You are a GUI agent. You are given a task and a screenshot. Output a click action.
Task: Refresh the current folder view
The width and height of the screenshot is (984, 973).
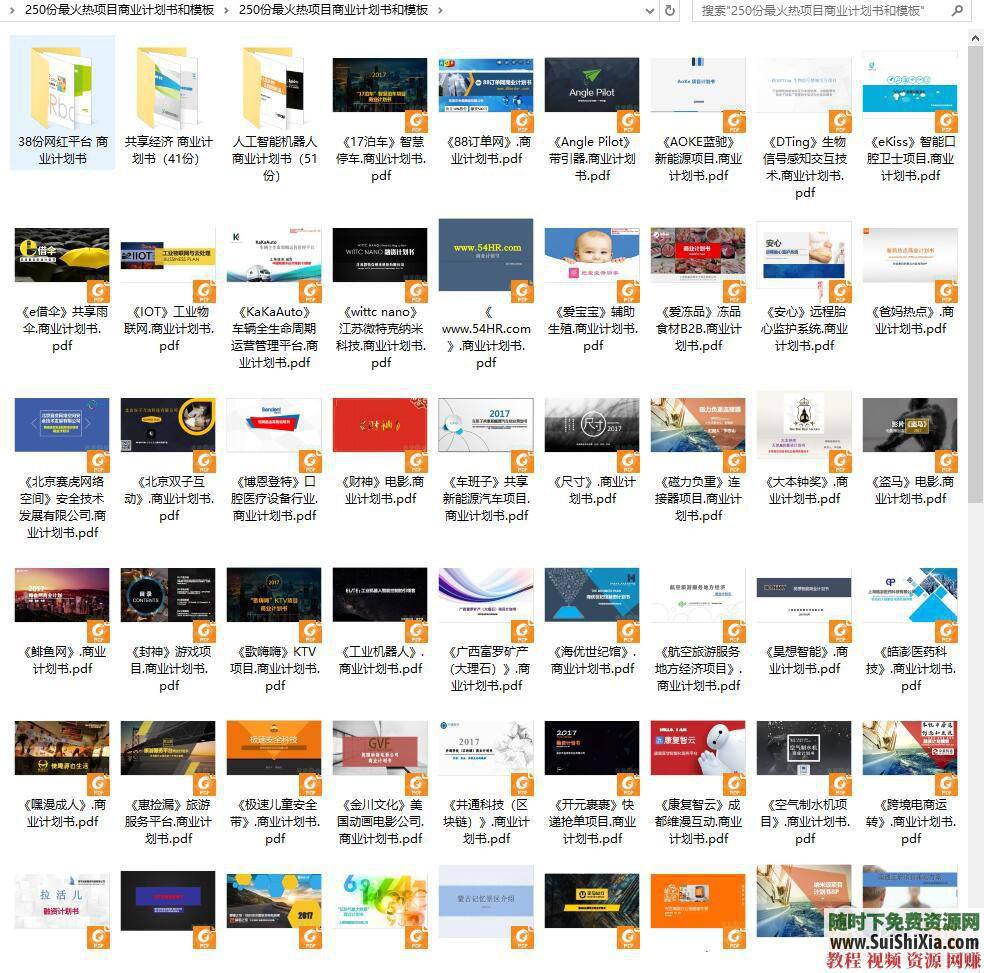670,11
